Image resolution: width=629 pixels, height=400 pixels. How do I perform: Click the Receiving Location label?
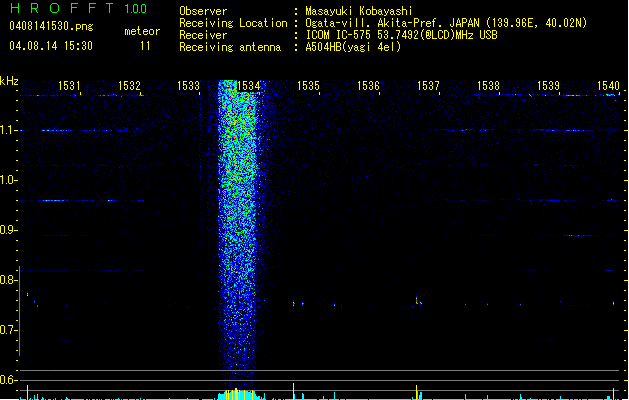point(233,23)
